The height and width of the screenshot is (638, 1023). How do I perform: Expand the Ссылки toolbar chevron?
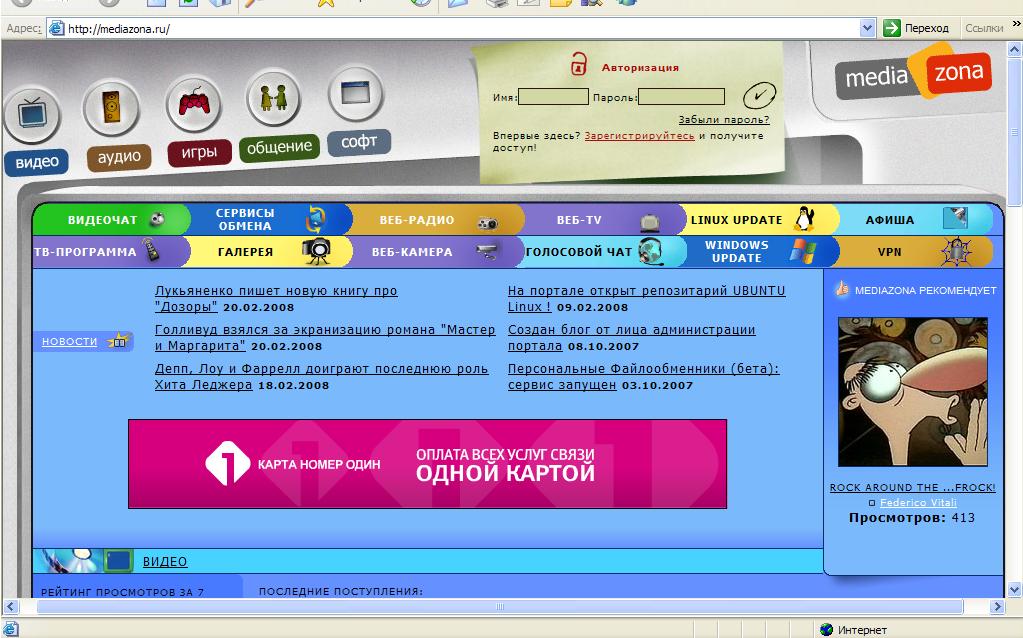click(x=1016, y=24)
